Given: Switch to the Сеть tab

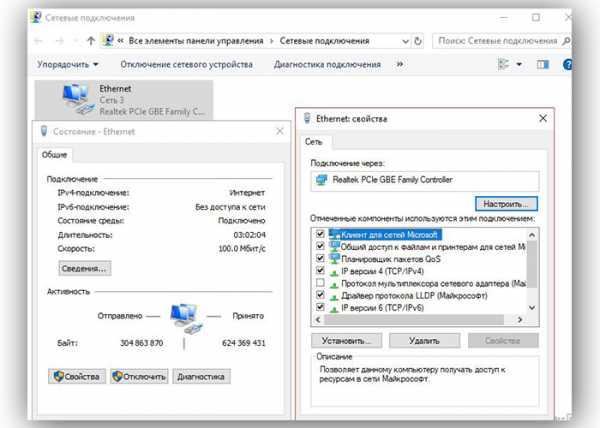Looking at the screenshot, I should click(x=314, y=142).
